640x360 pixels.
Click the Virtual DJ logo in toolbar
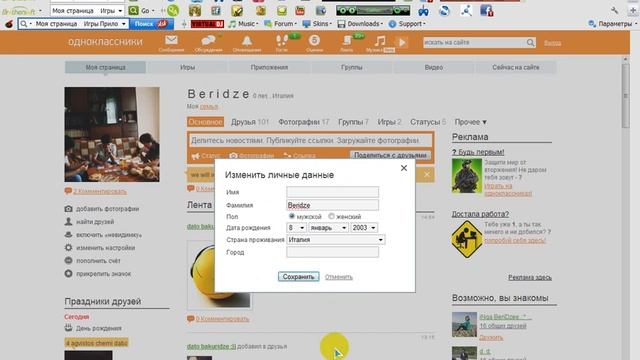pyautogui.click(x=207, y=24)
